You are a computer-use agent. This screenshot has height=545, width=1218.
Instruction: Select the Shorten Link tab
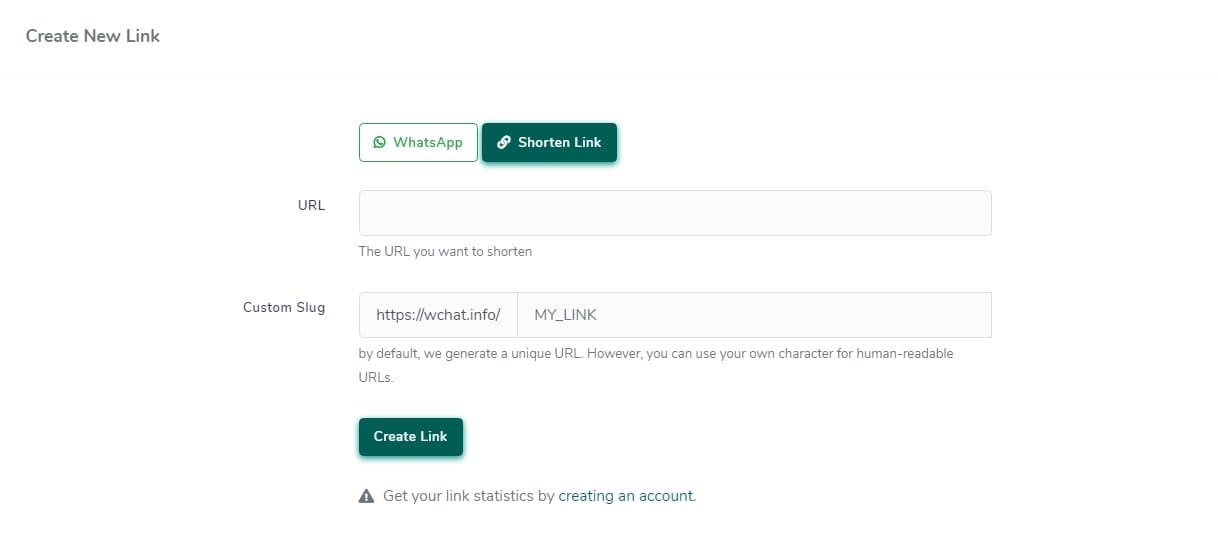pos(549,142)
